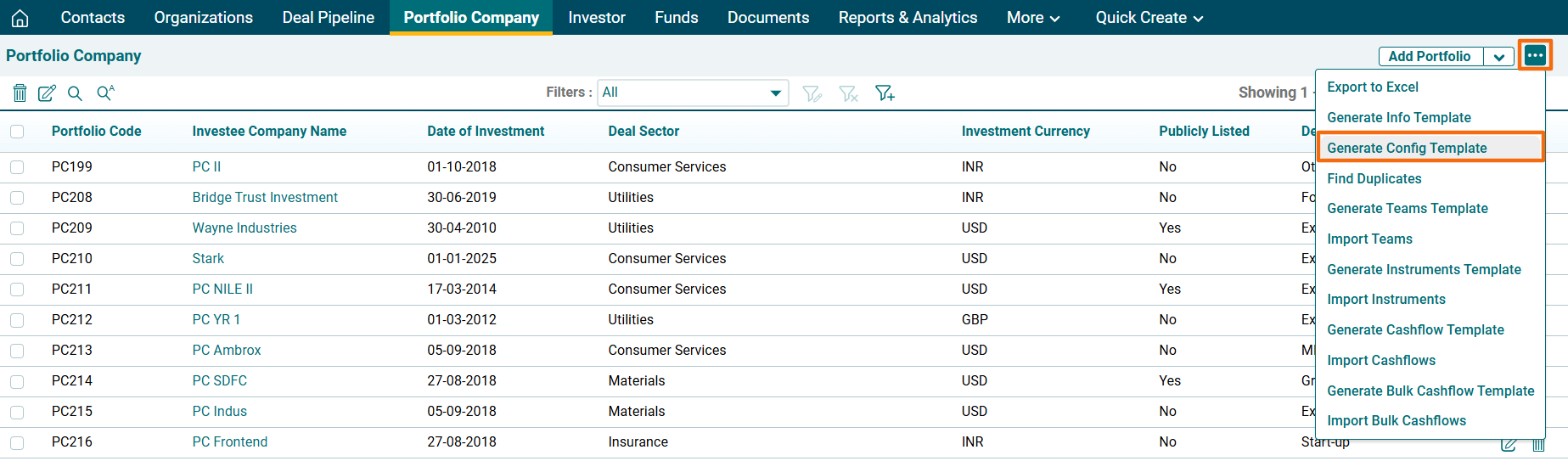The width and height of the screenshot is (1568, 461).
Task: Open search with the plain magnifier icon
Action: click(x=75, y=93)
